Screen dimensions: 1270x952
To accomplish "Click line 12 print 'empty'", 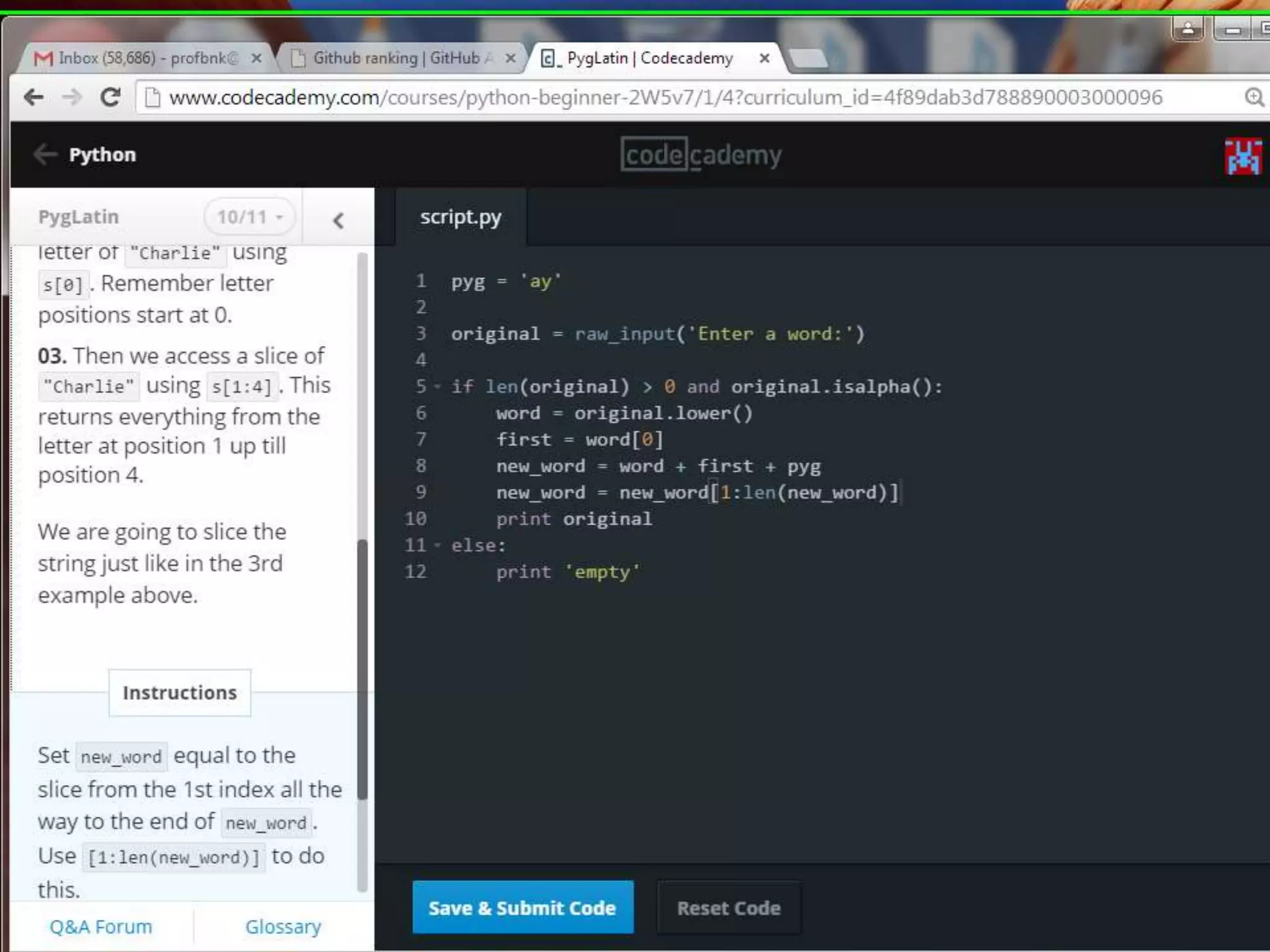I will coord(568,572).
